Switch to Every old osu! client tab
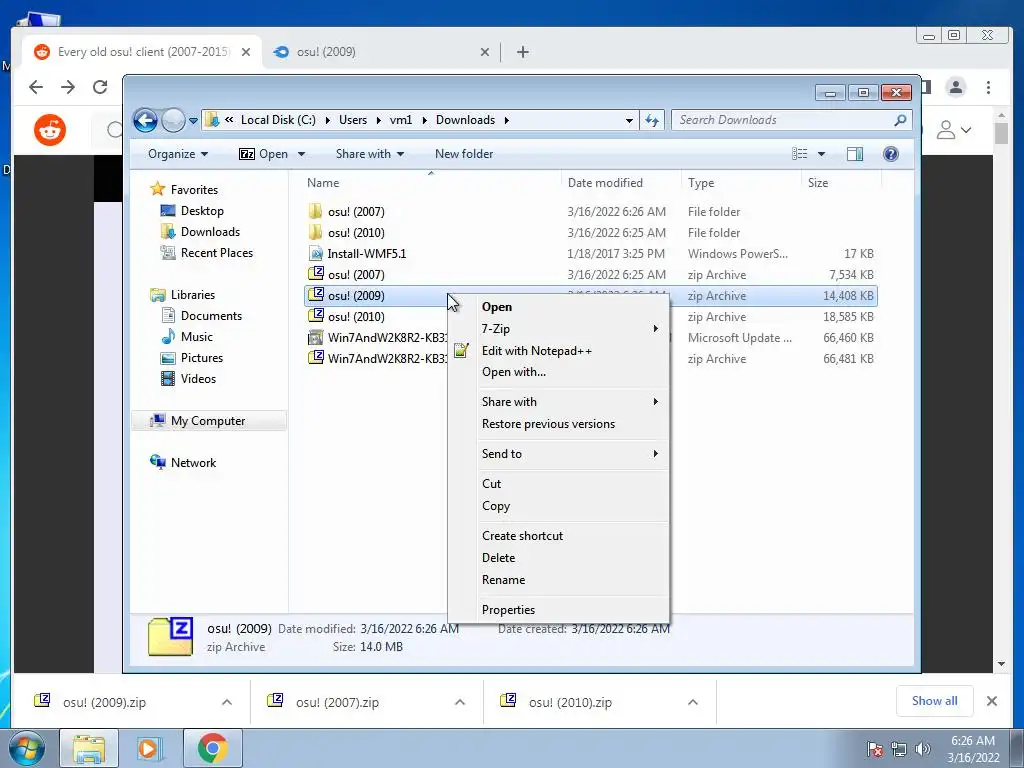The width and height of the screenshot is (1024, 768). point(142,52)
